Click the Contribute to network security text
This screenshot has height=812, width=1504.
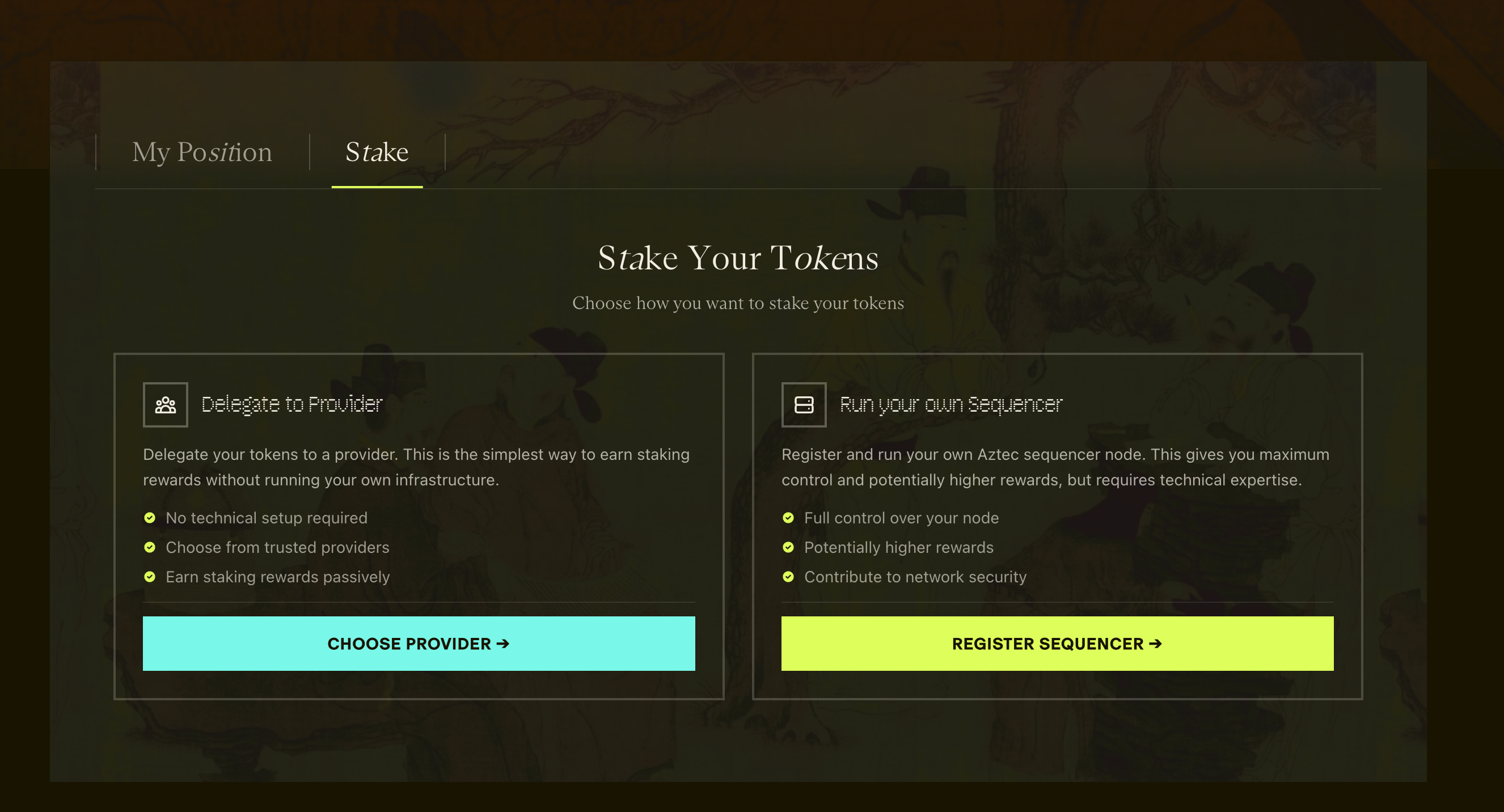(x=915, y=577)
